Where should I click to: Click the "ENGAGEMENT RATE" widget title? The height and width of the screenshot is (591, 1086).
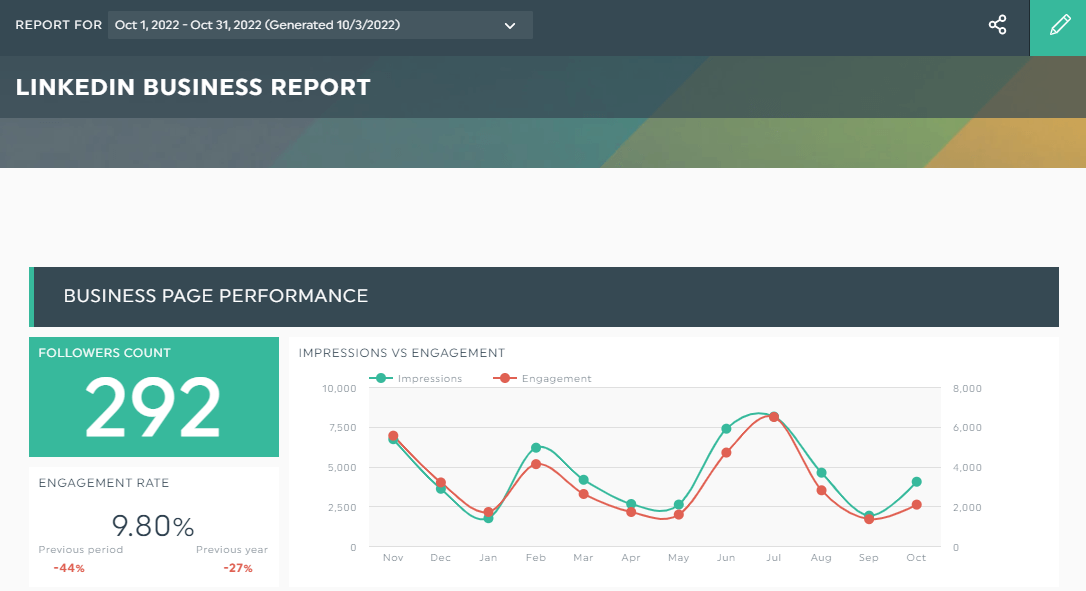tap(104, 483)
